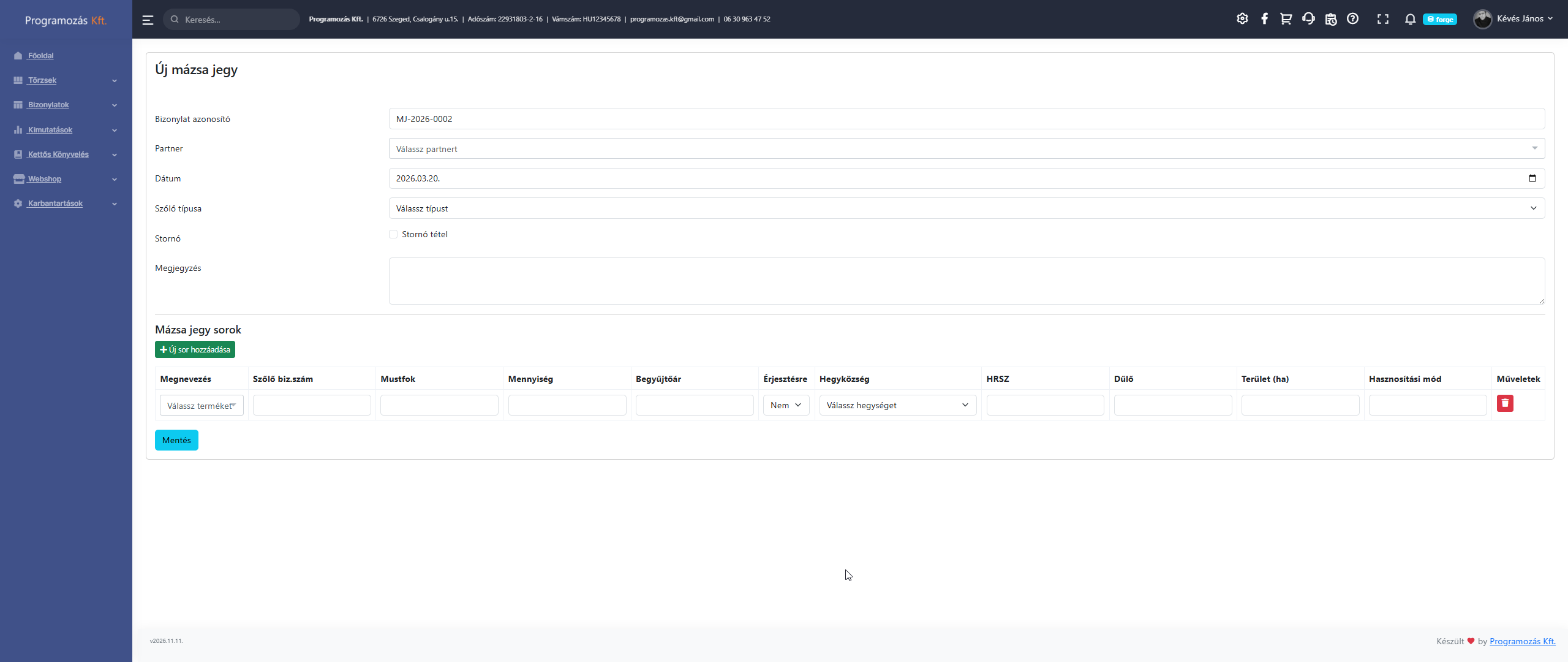The height and width of the screenshot is (662, 1568).
Task: Click the headset support icon
Action: tap(1308, 19)
